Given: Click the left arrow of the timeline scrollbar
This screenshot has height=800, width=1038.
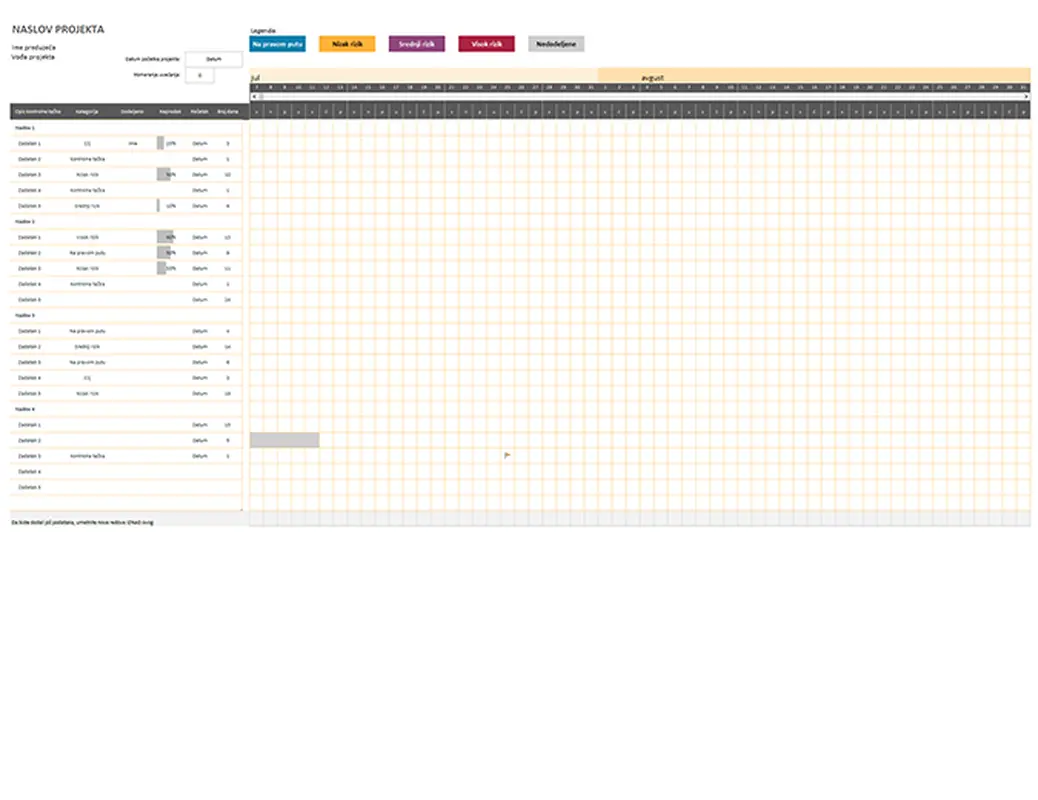Looking at the screenshot, I should coord(254,96).
